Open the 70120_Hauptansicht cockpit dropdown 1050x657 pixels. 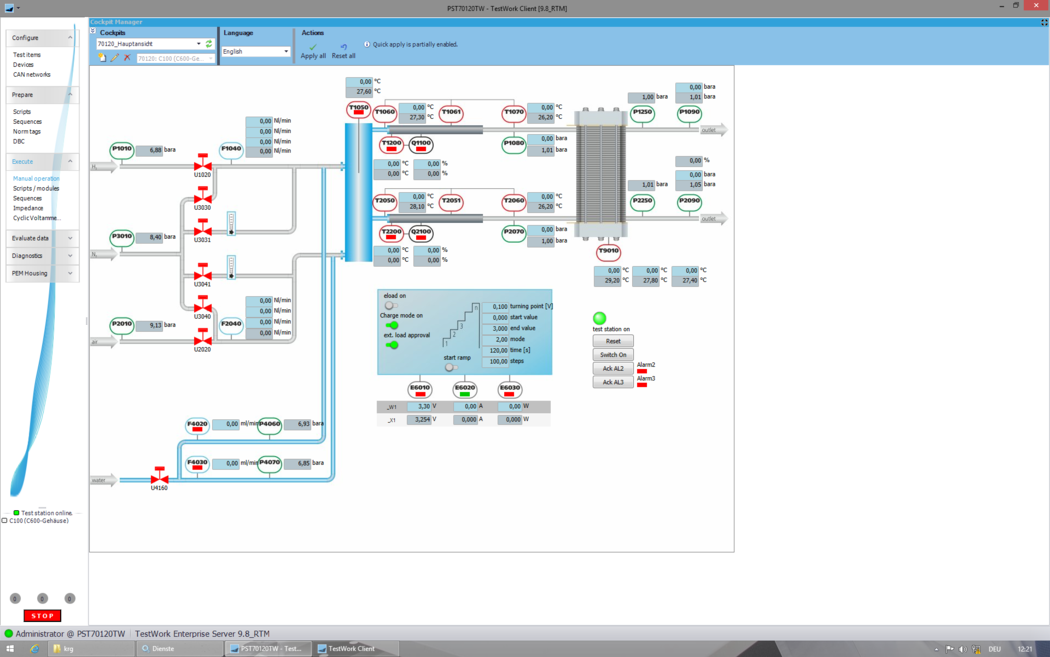click(x=198, y=44)
